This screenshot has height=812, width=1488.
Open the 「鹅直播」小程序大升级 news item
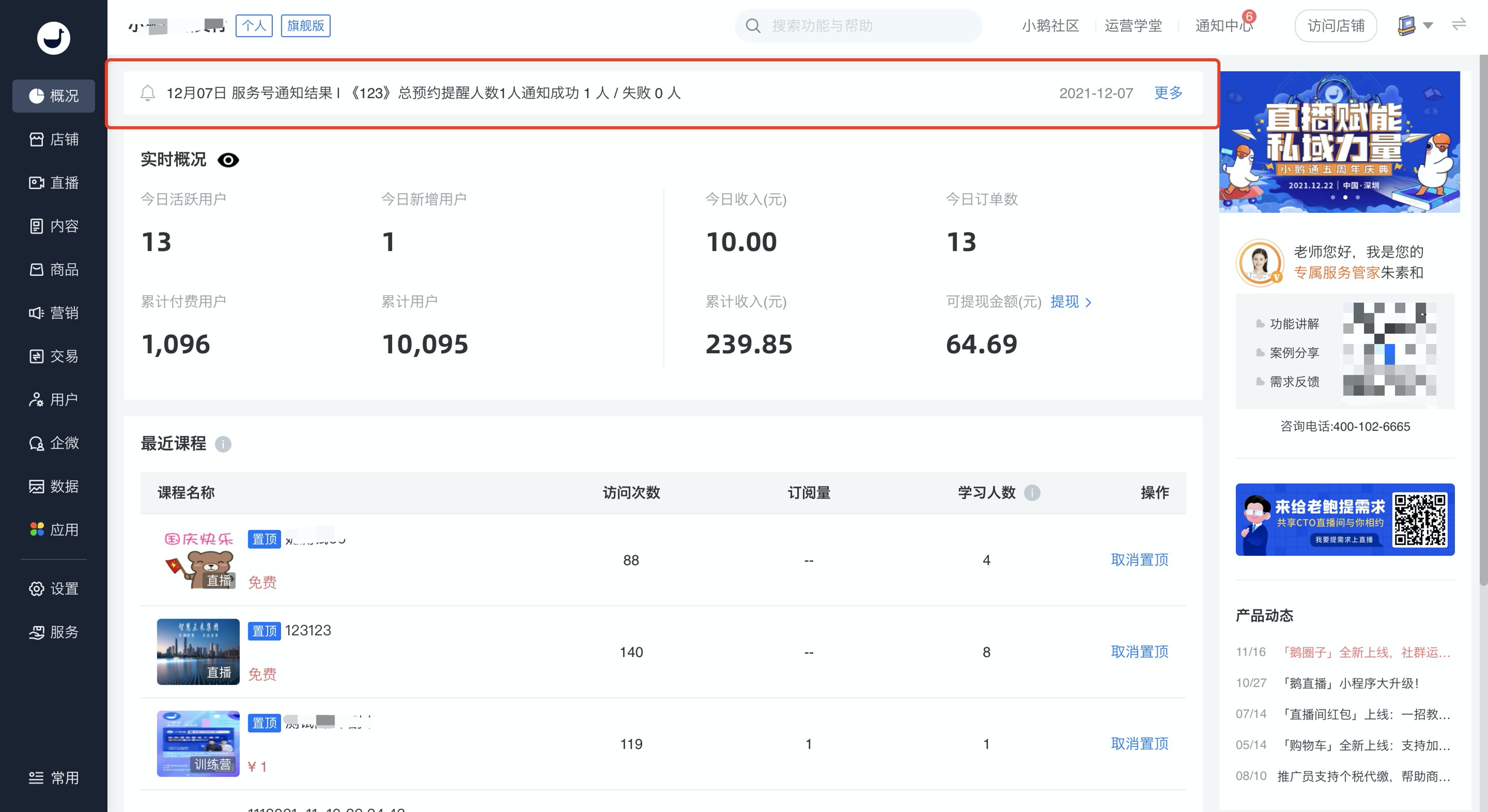click(x=1349, y=683)
